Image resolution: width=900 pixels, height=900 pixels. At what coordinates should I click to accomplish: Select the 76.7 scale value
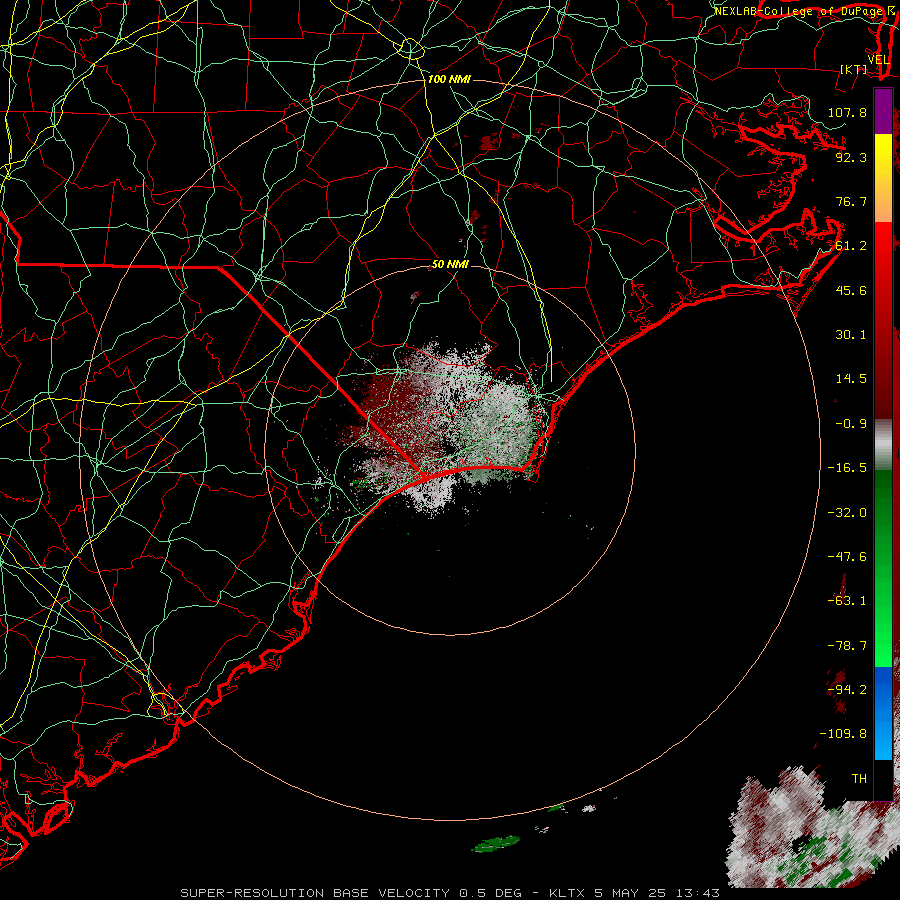[x=851, y=201]
